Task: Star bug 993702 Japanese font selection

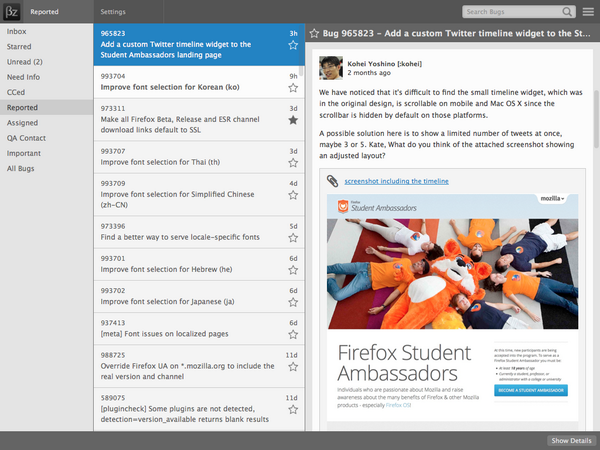Action: (293, 302)
